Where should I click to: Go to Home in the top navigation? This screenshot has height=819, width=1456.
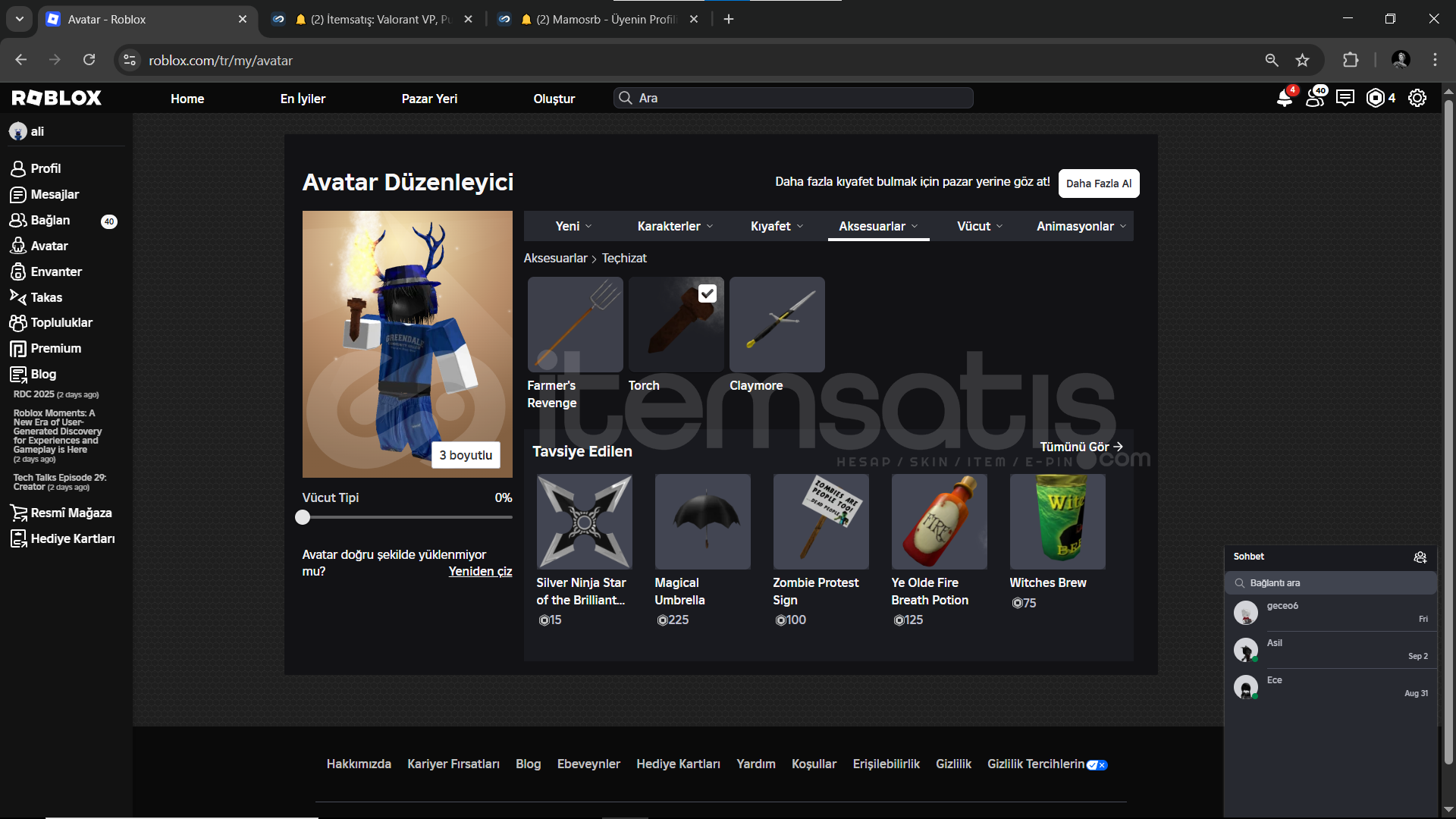(187, 99)
